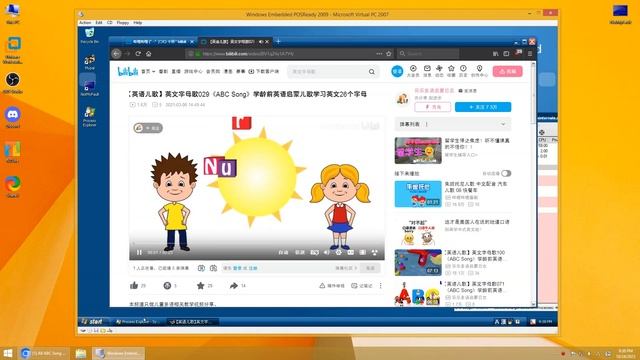Mute the player volume icon
This screenshot has height=360, width=640.
[327, 253]
